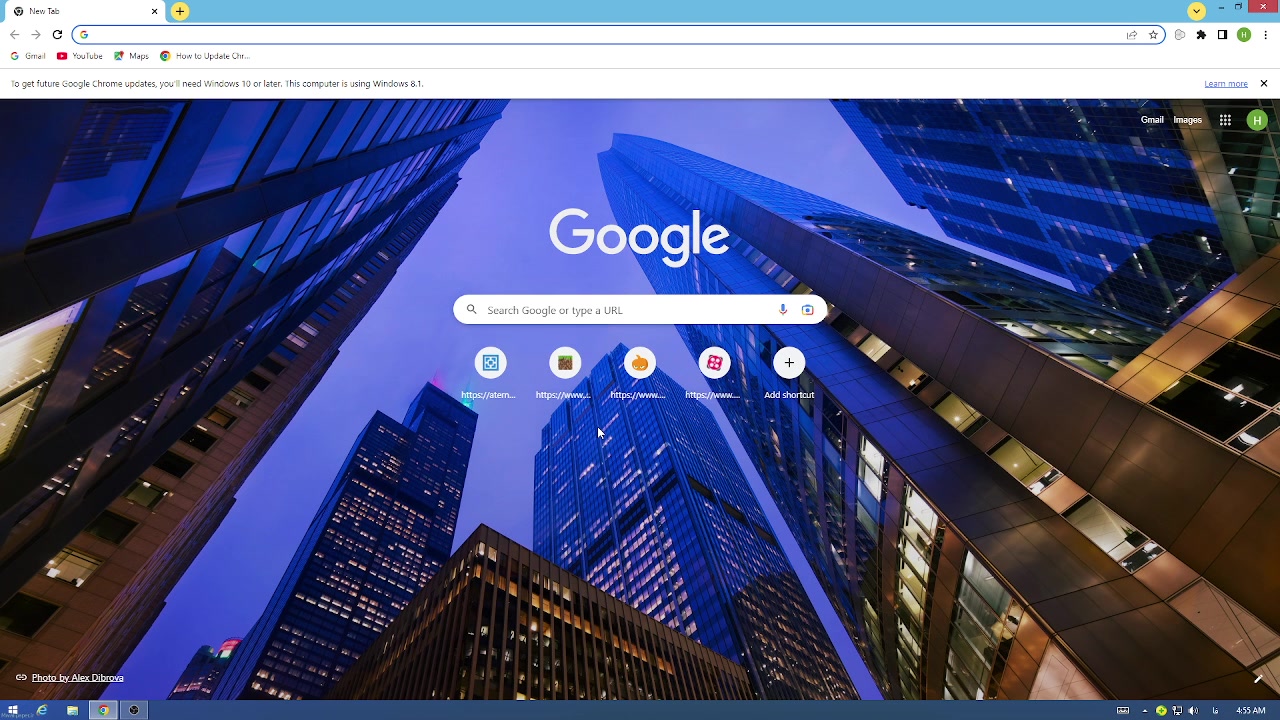Open the pink dice shortcut tile
The image size is (1280, 720).
pyautogui.click(x=714, y=373)
